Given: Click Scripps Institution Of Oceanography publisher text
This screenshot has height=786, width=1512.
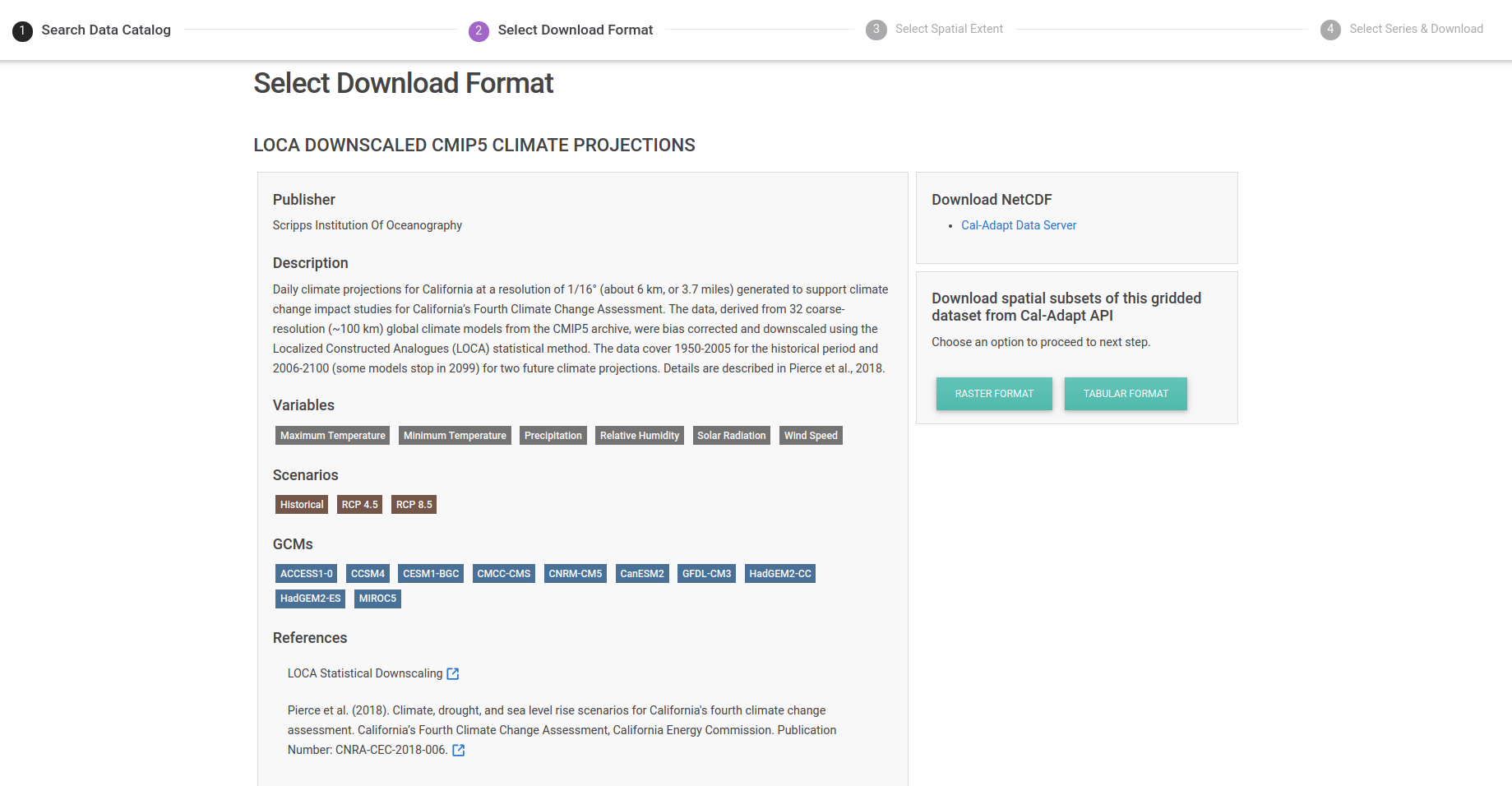Looking at the screenshot, I should [x=368, y=225].
